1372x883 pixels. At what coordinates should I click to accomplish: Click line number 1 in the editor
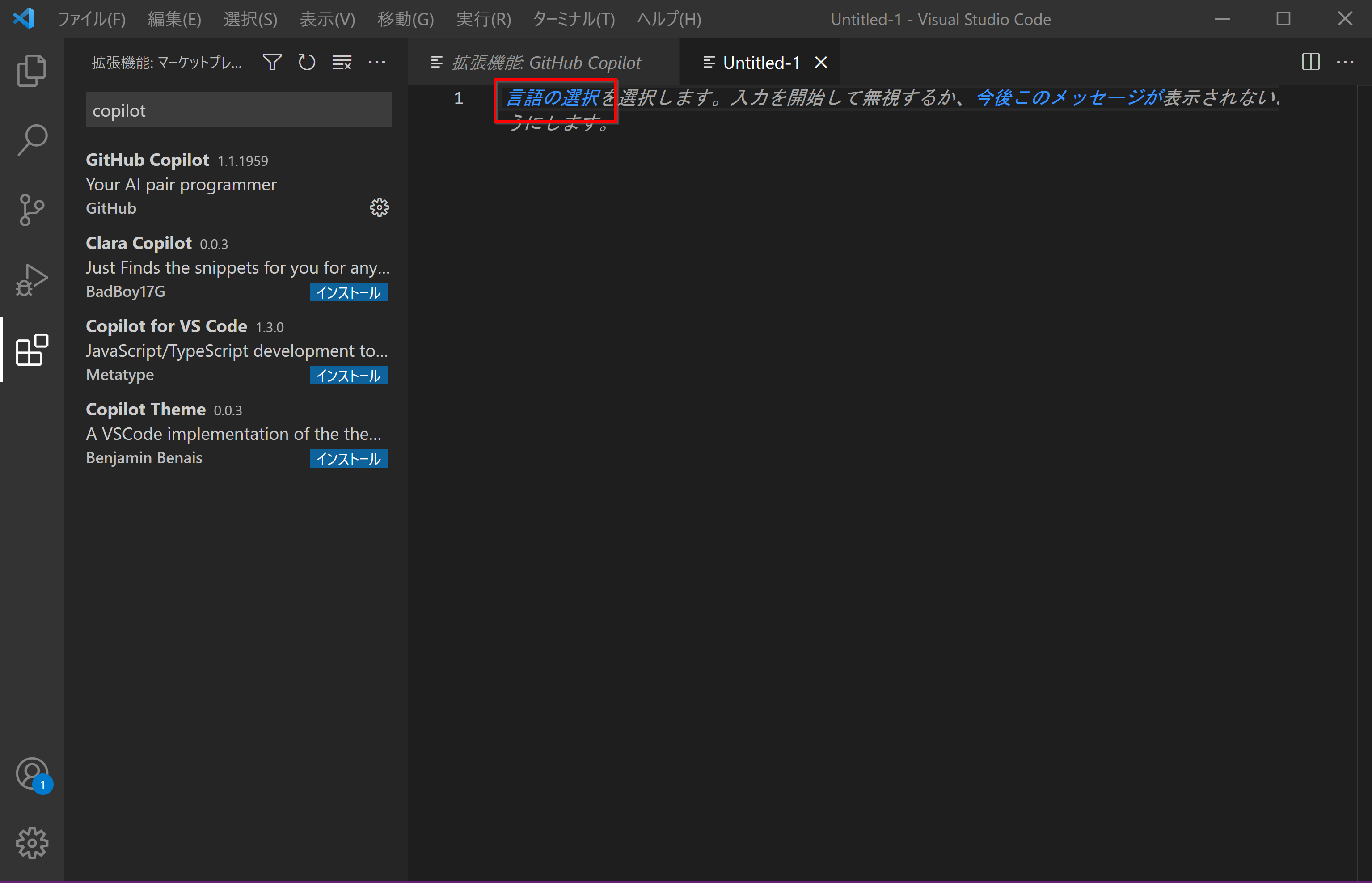[x=459, y=98]
